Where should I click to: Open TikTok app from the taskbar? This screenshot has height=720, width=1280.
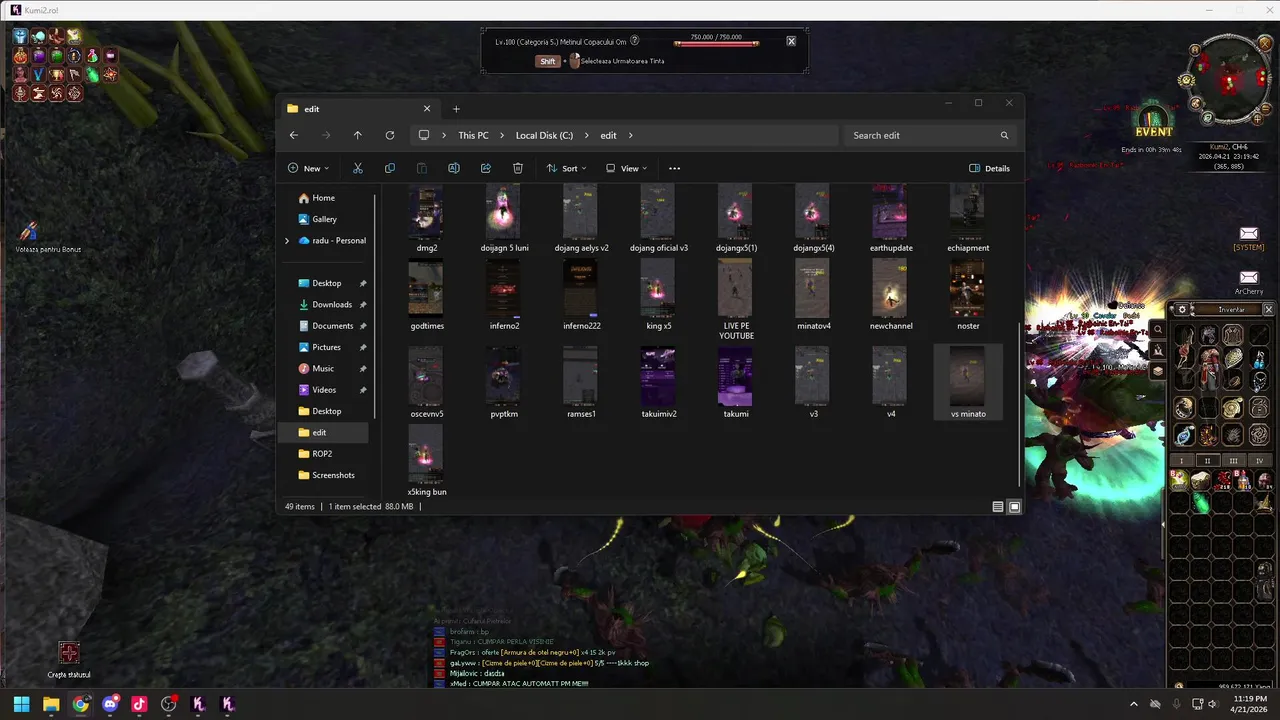coord(140,704)
